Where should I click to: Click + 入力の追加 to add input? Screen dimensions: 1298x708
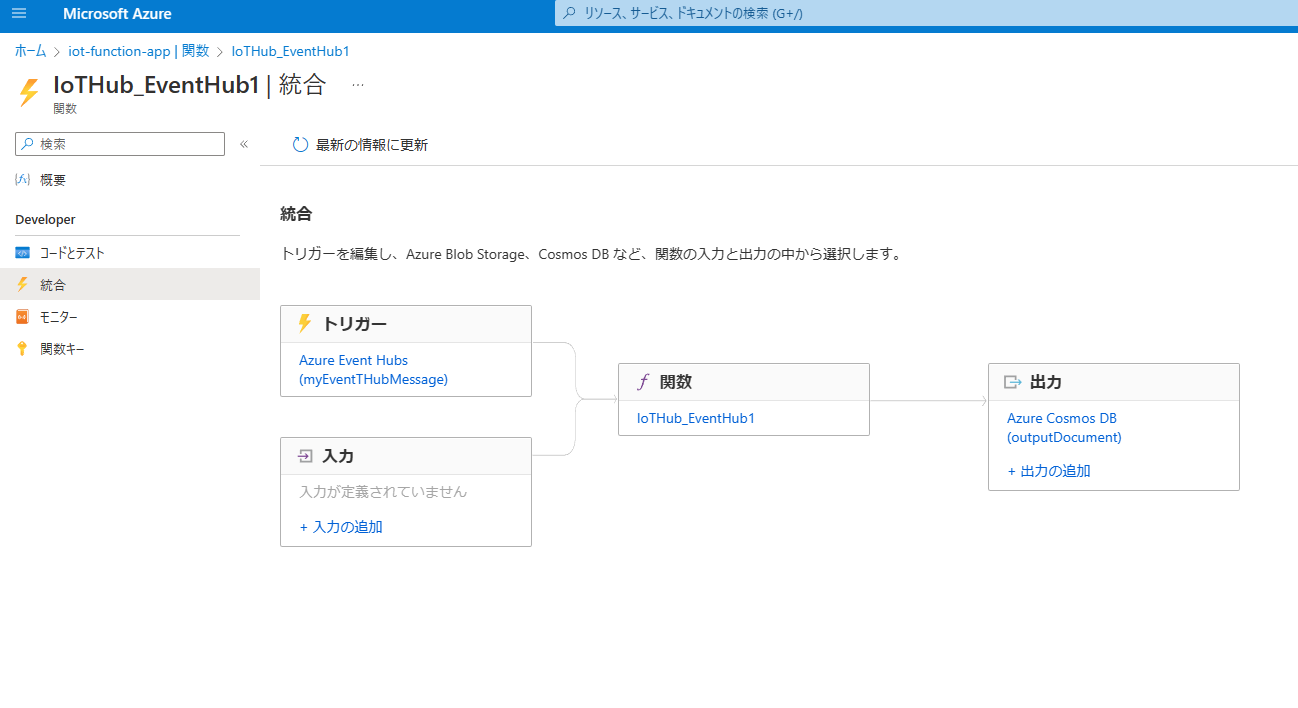(341, 527)
